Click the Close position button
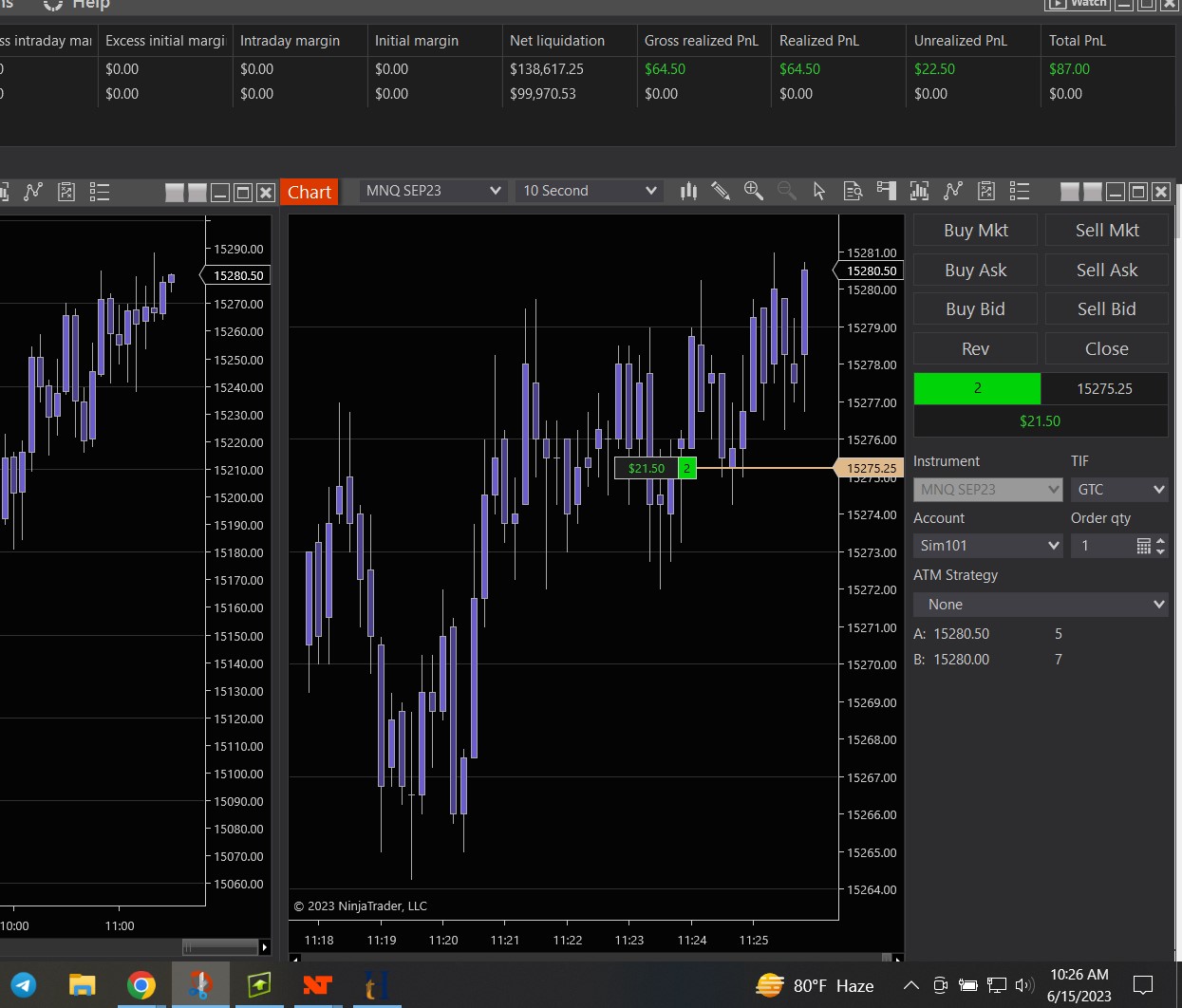 [x=1107, y=349]
